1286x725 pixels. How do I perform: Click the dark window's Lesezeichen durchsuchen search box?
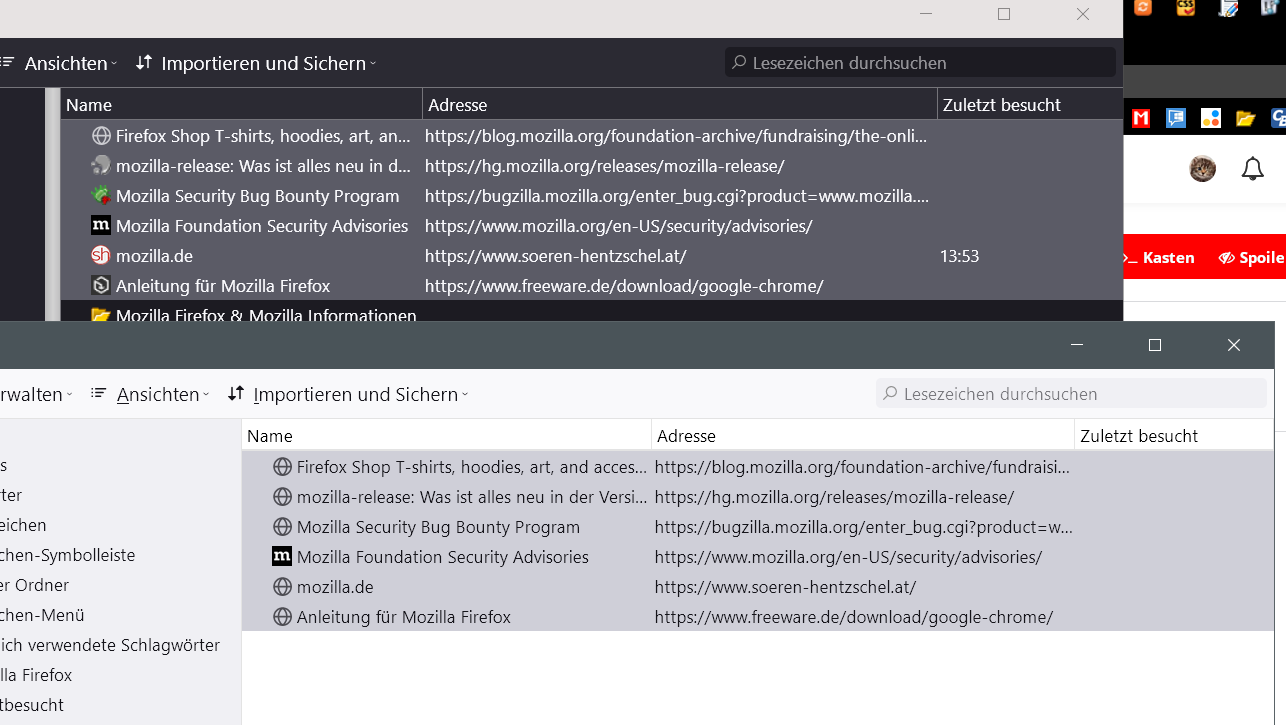[x=920, y=63]
